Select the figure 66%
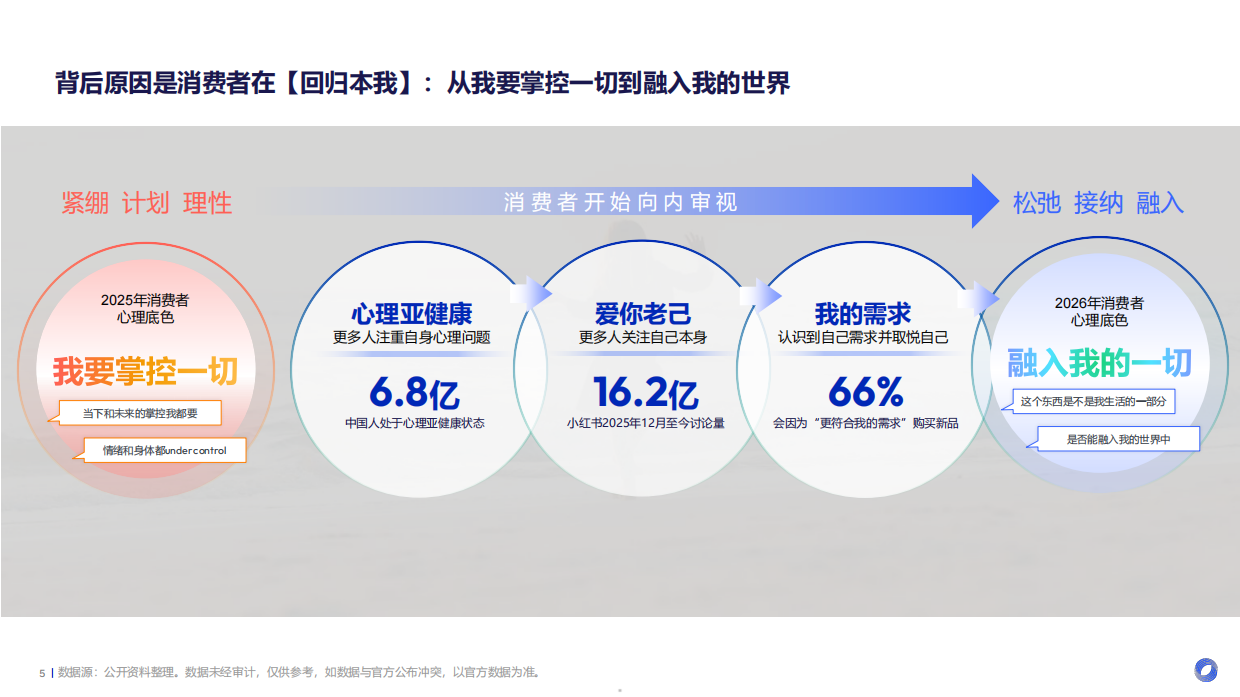The width and height of the screenshot is (1240, 697). (x=866, y=392)
